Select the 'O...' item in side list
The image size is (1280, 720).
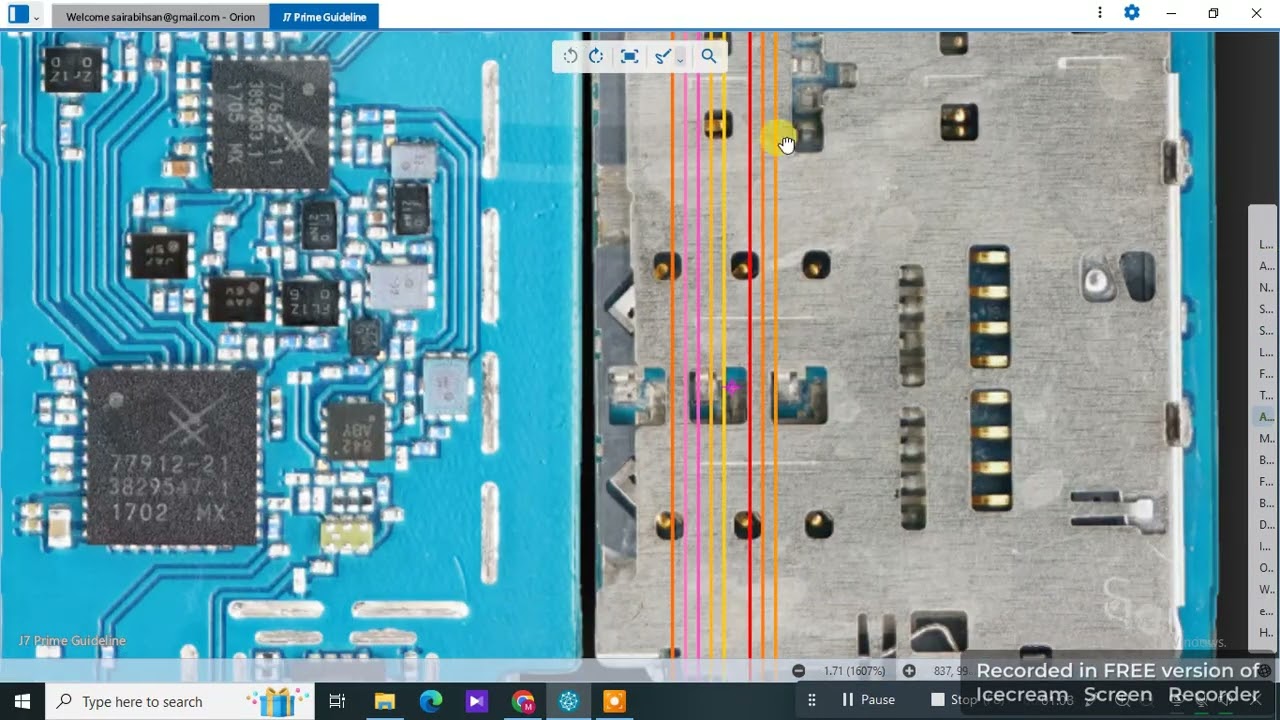pos(1266,568)
